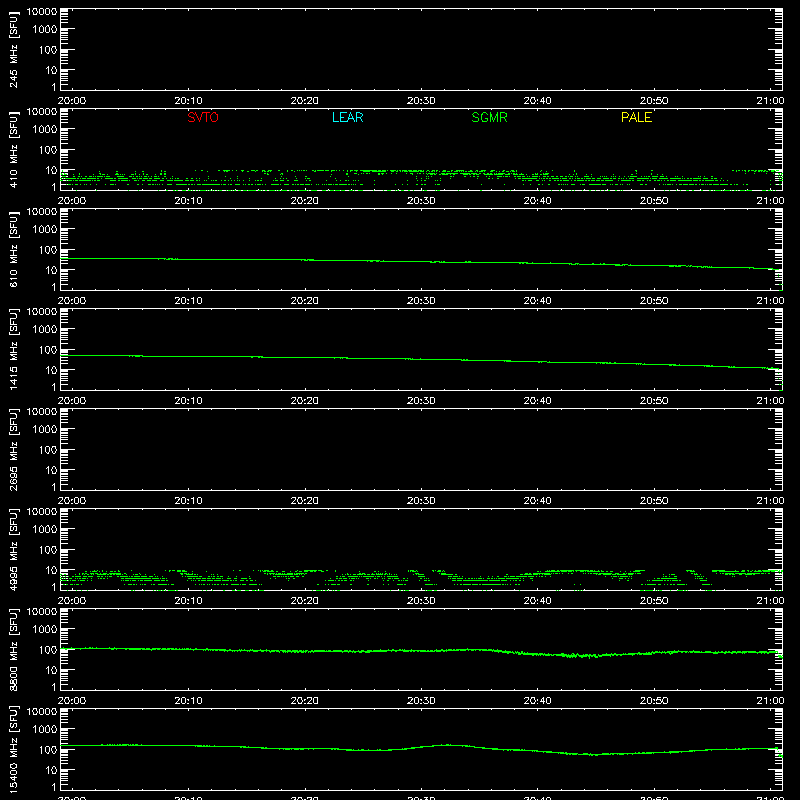
Task: Click 20:30 time label below 1415 MHz panel
Action: coord(421,401)
